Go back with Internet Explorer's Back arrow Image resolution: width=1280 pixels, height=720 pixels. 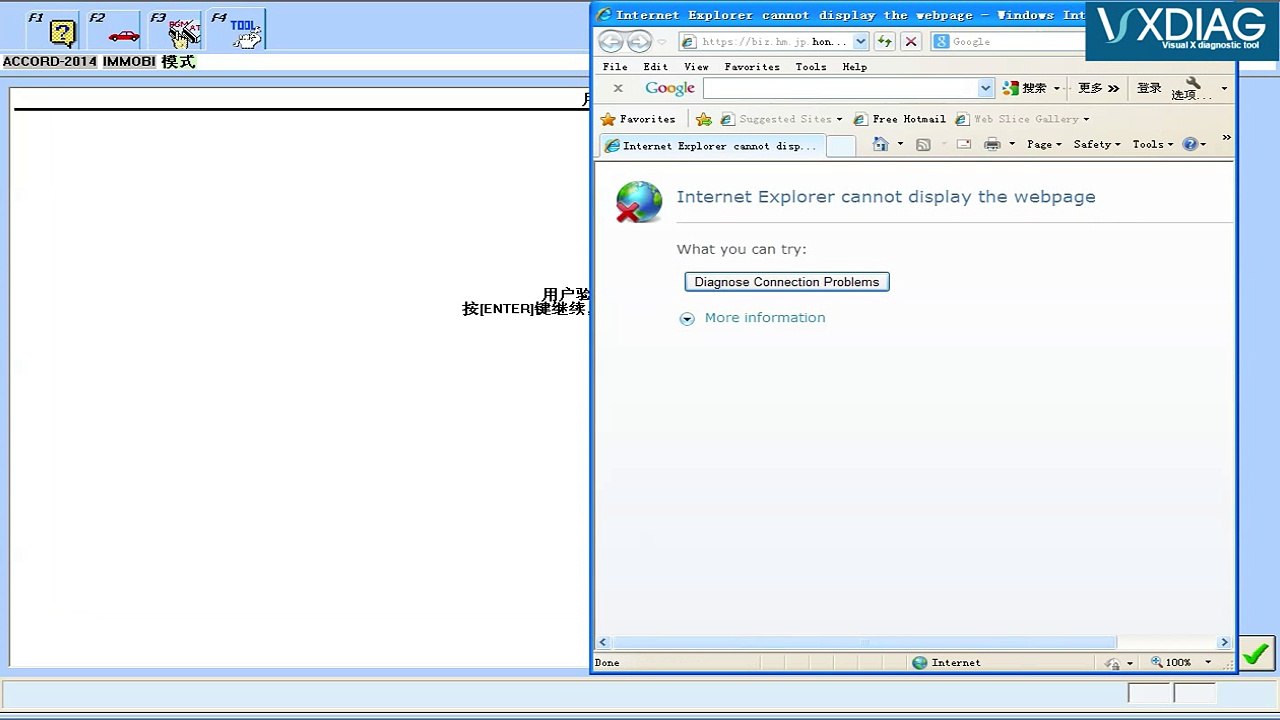click(611, 42)
